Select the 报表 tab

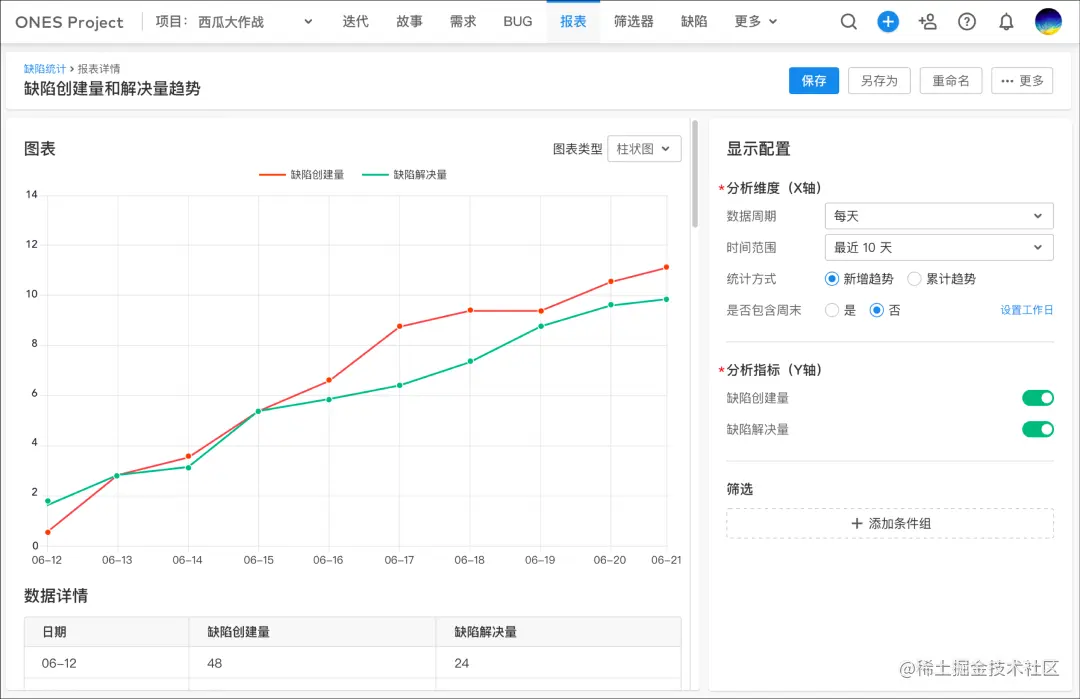[573, 22]
